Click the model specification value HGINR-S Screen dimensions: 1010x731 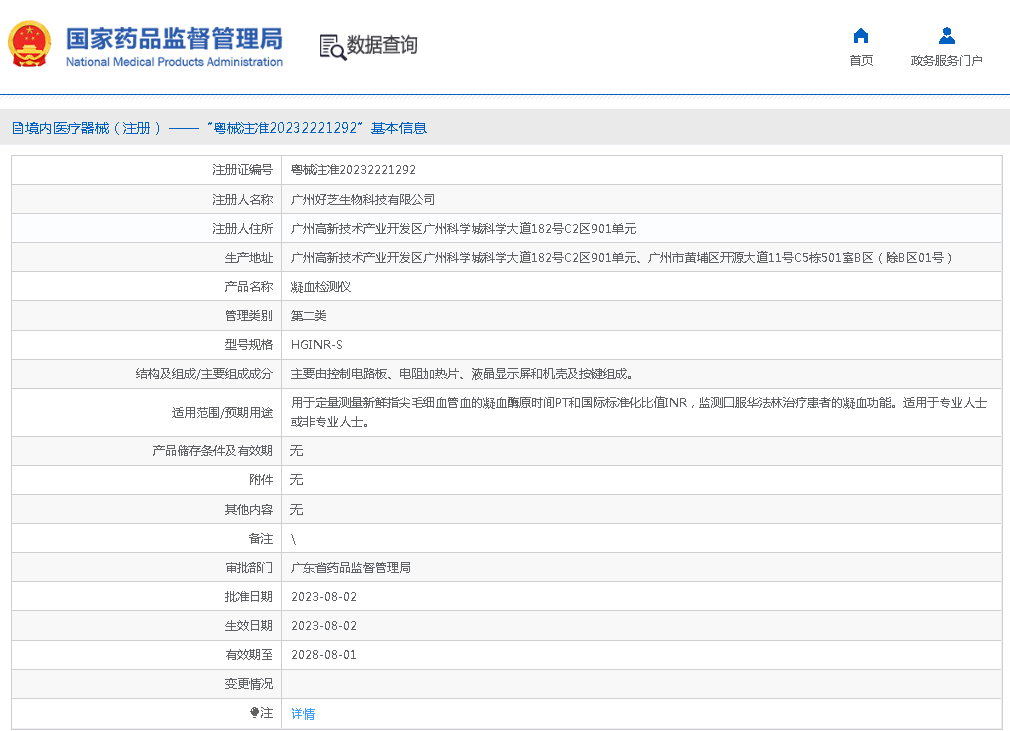pos(316,345)
